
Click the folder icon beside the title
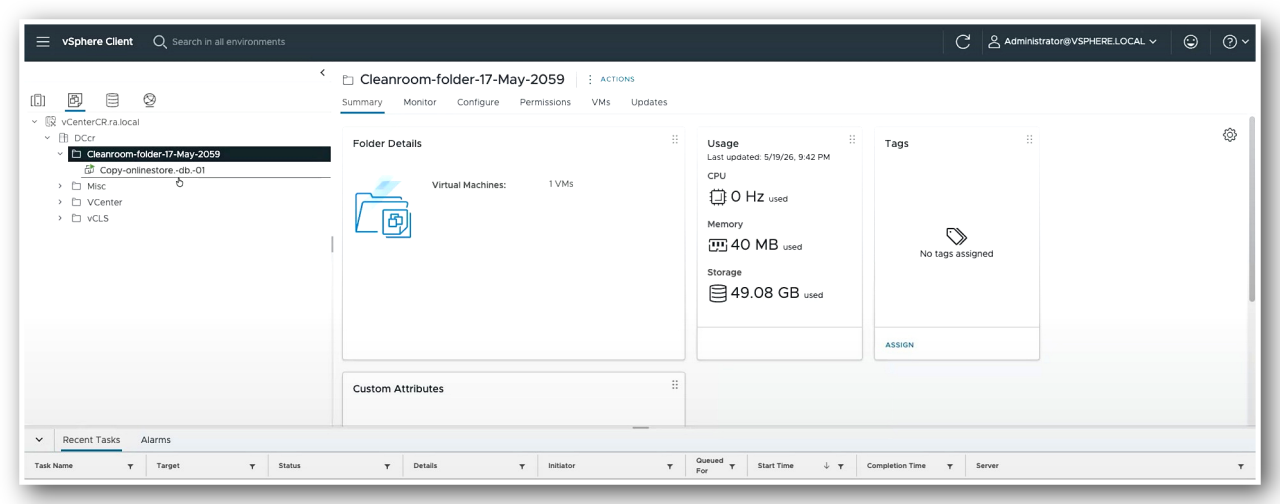tap(348, 80)
